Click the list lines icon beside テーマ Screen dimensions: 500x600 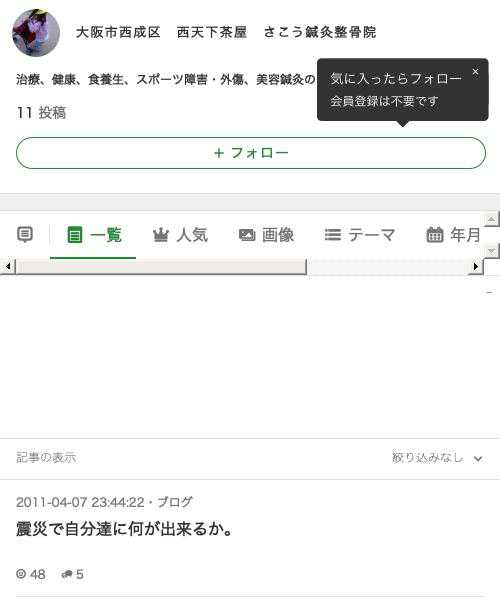click(333, 235)
